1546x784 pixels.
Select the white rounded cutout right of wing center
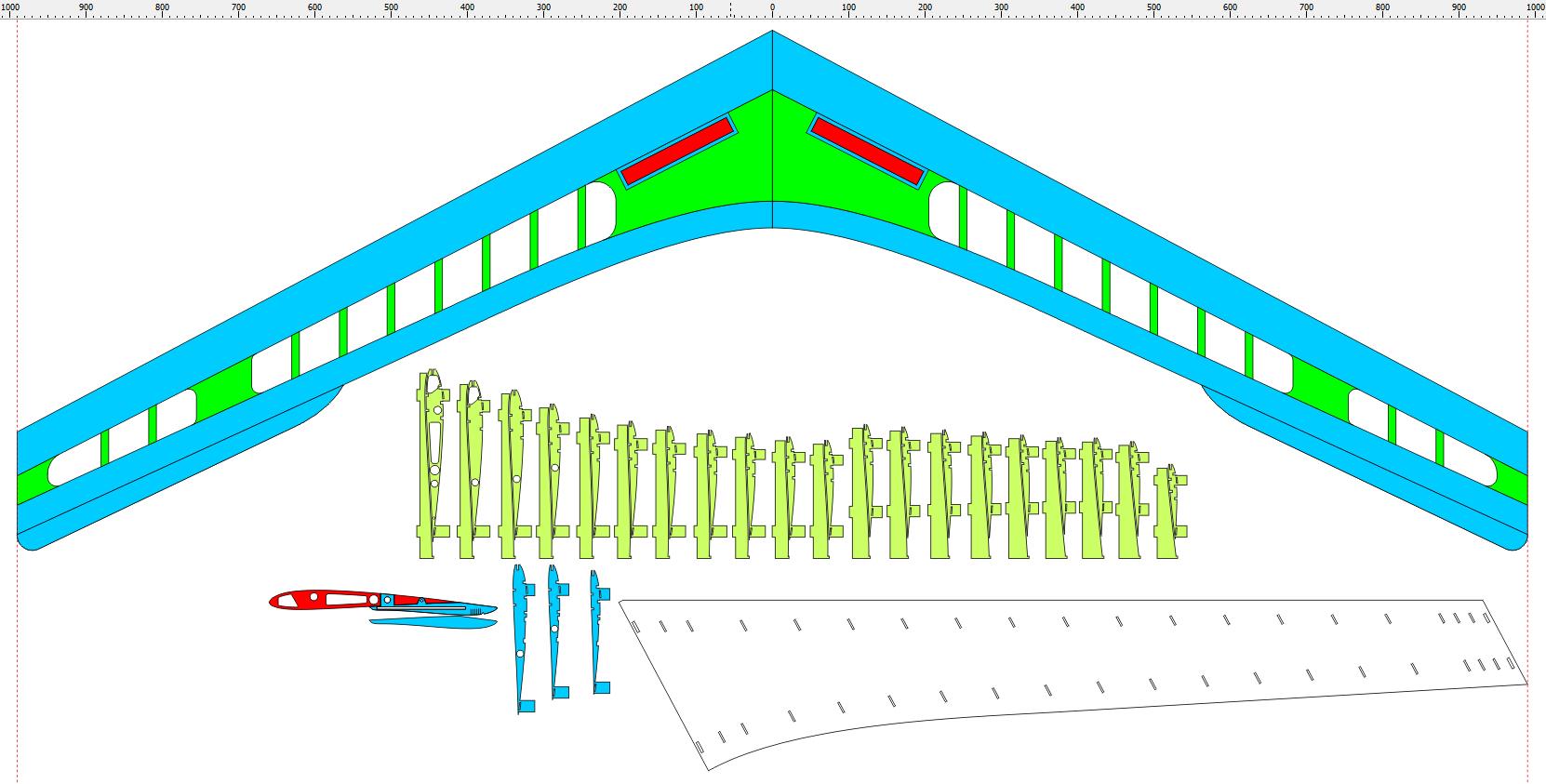[x=943, y=209]
